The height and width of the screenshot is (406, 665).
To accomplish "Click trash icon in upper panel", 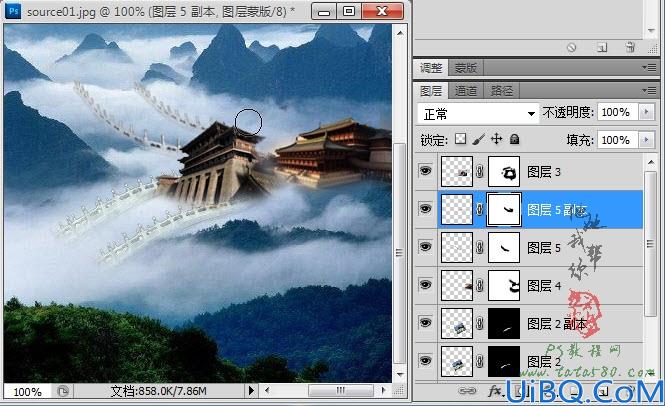I will (630, 48).
